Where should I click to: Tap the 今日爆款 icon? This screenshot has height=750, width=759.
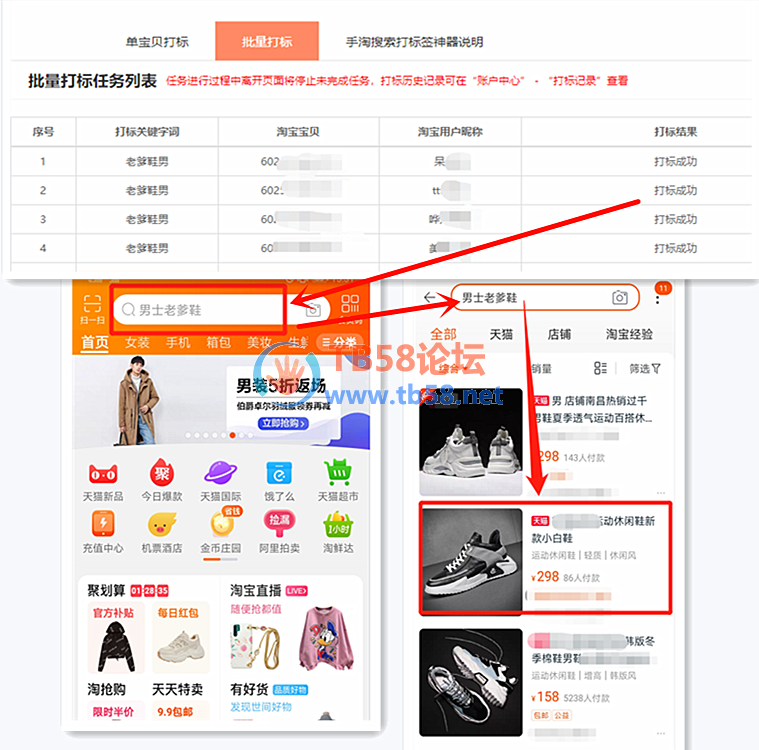[161, 474]
